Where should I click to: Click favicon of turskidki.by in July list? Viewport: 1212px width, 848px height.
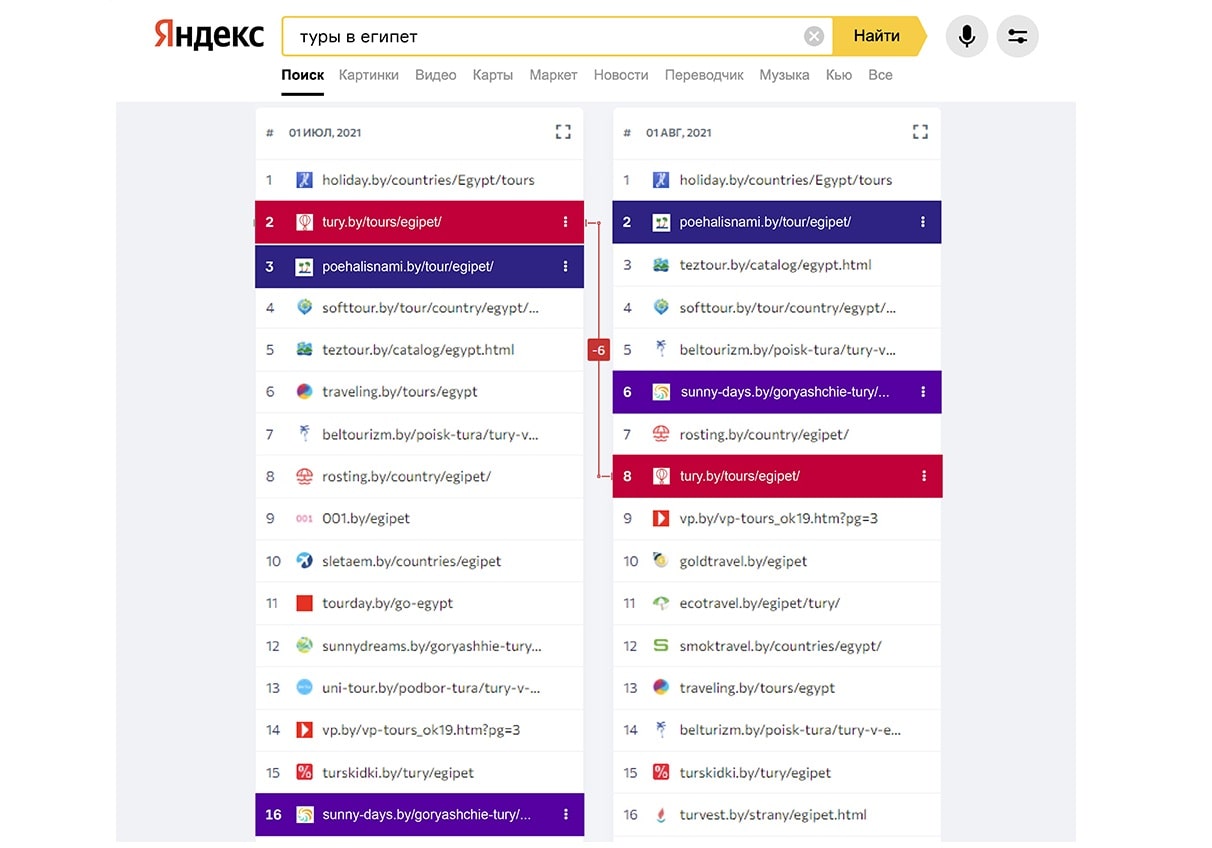tap(304, 772)
